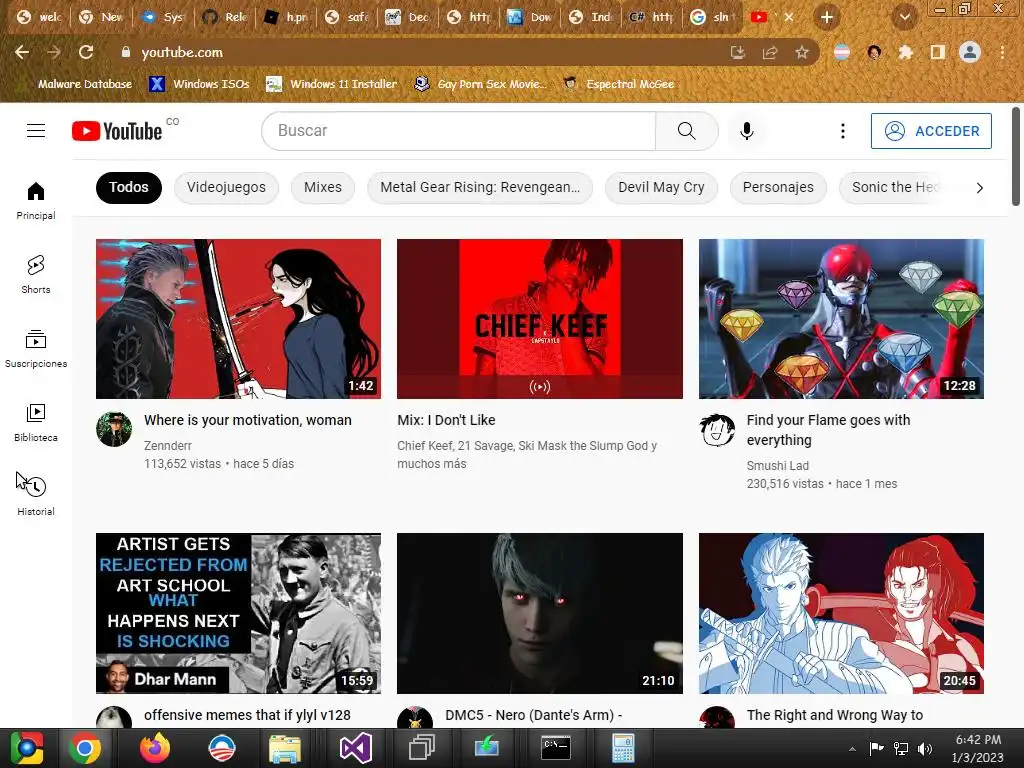Open Shorts in sidebar
The image size is (1024, 768).
[36, 274]
